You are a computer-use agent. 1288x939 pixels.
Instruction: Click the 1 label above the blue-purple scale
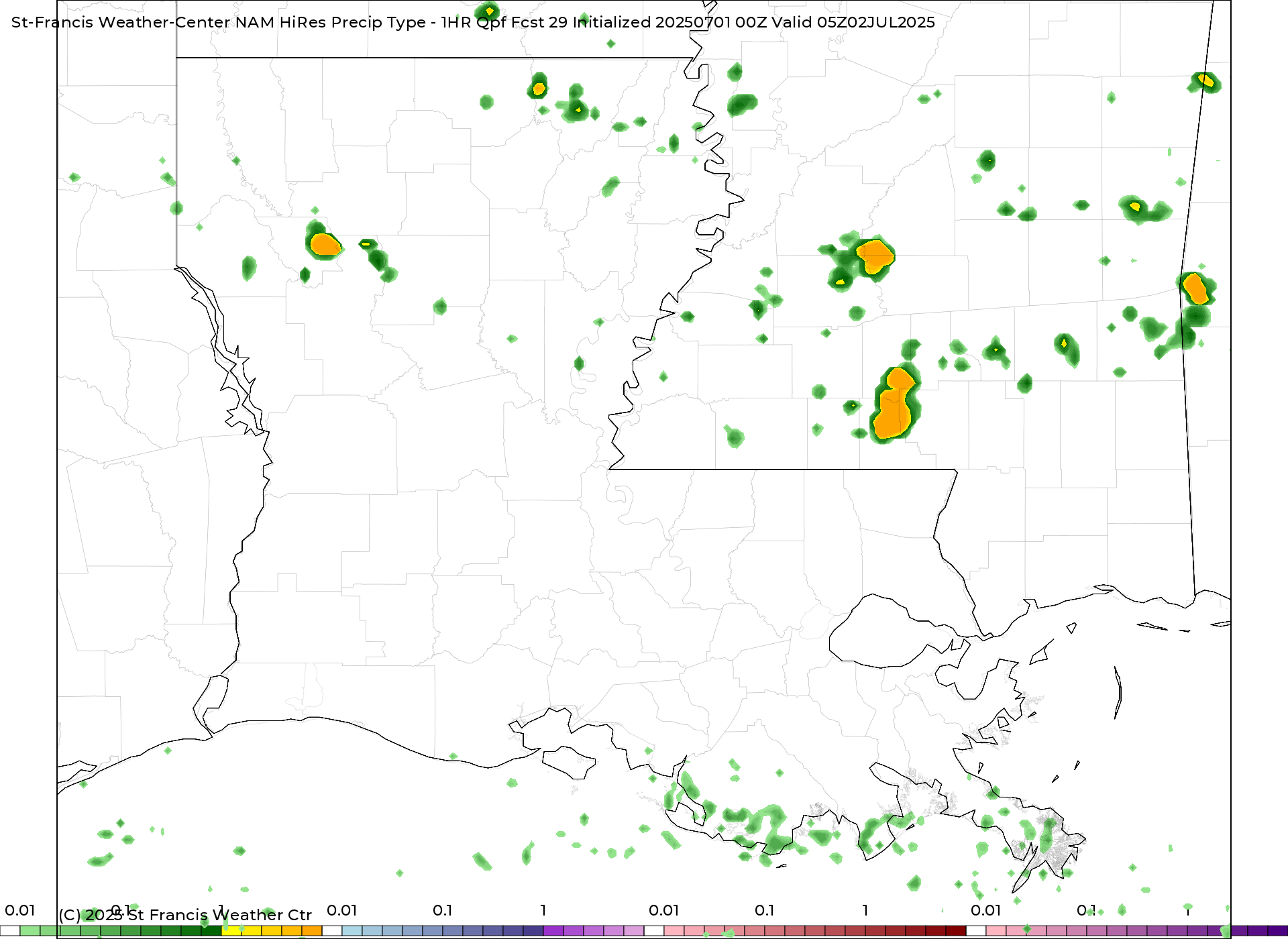click(543, 910)
